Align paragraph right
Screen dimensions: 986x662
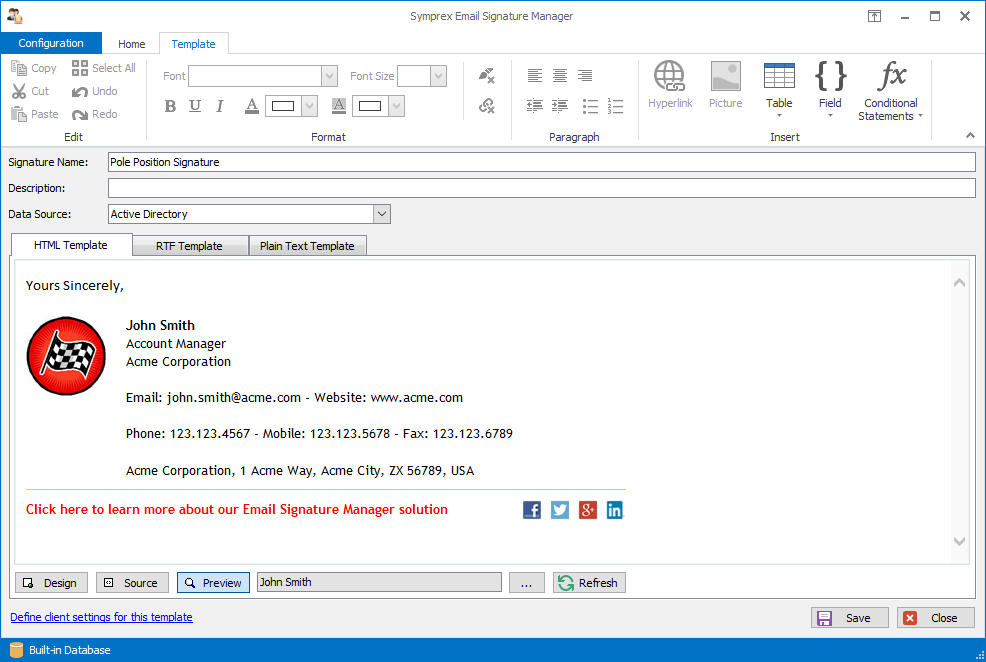585,75
